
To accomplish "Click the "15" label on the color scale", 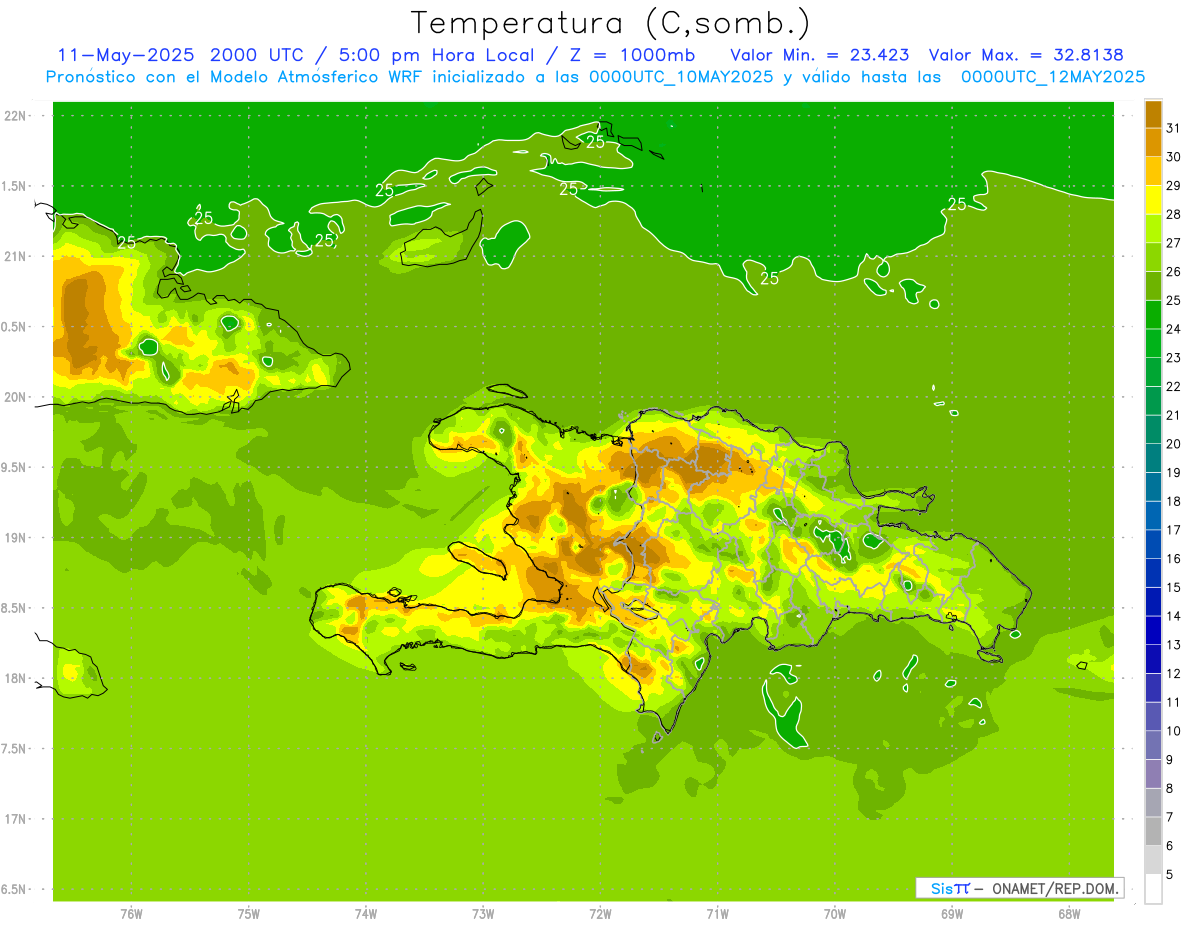I will click(x=1174, y=587).
